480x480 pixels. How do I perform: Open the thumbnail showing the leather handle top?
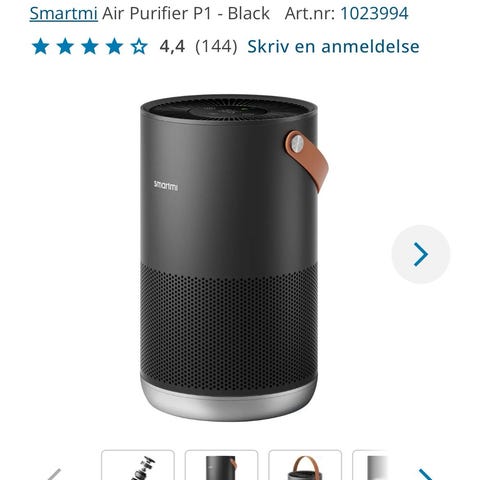[305, 465]
